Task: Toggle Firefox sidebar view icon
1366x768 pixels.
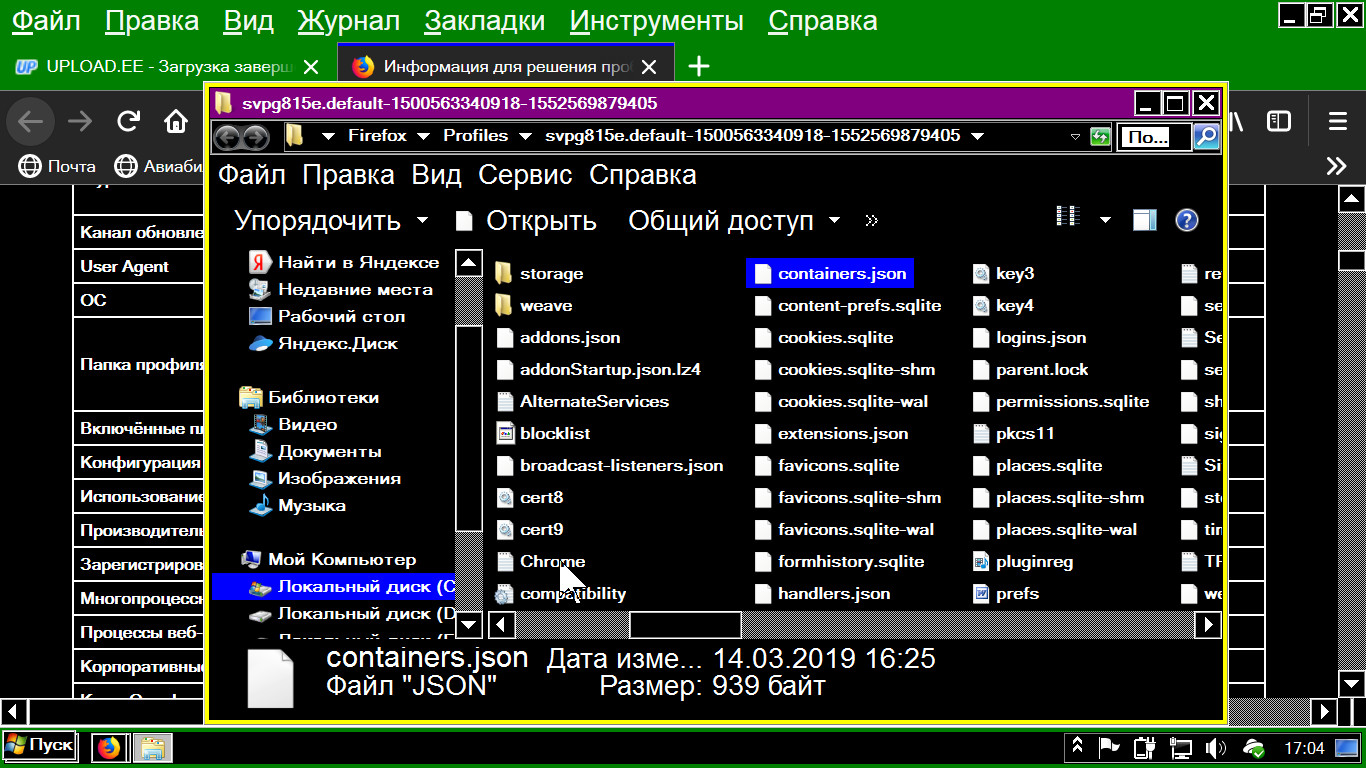Action: click(1279, 122)
